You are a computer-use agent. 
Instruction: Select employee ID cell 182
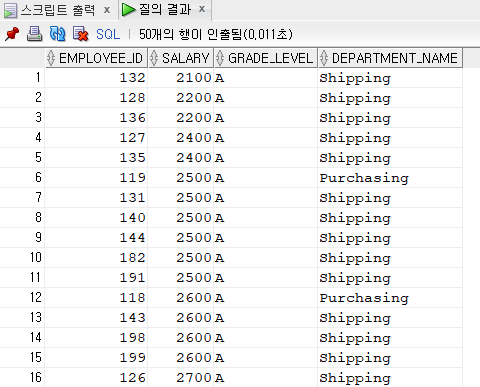click(96, 258)
